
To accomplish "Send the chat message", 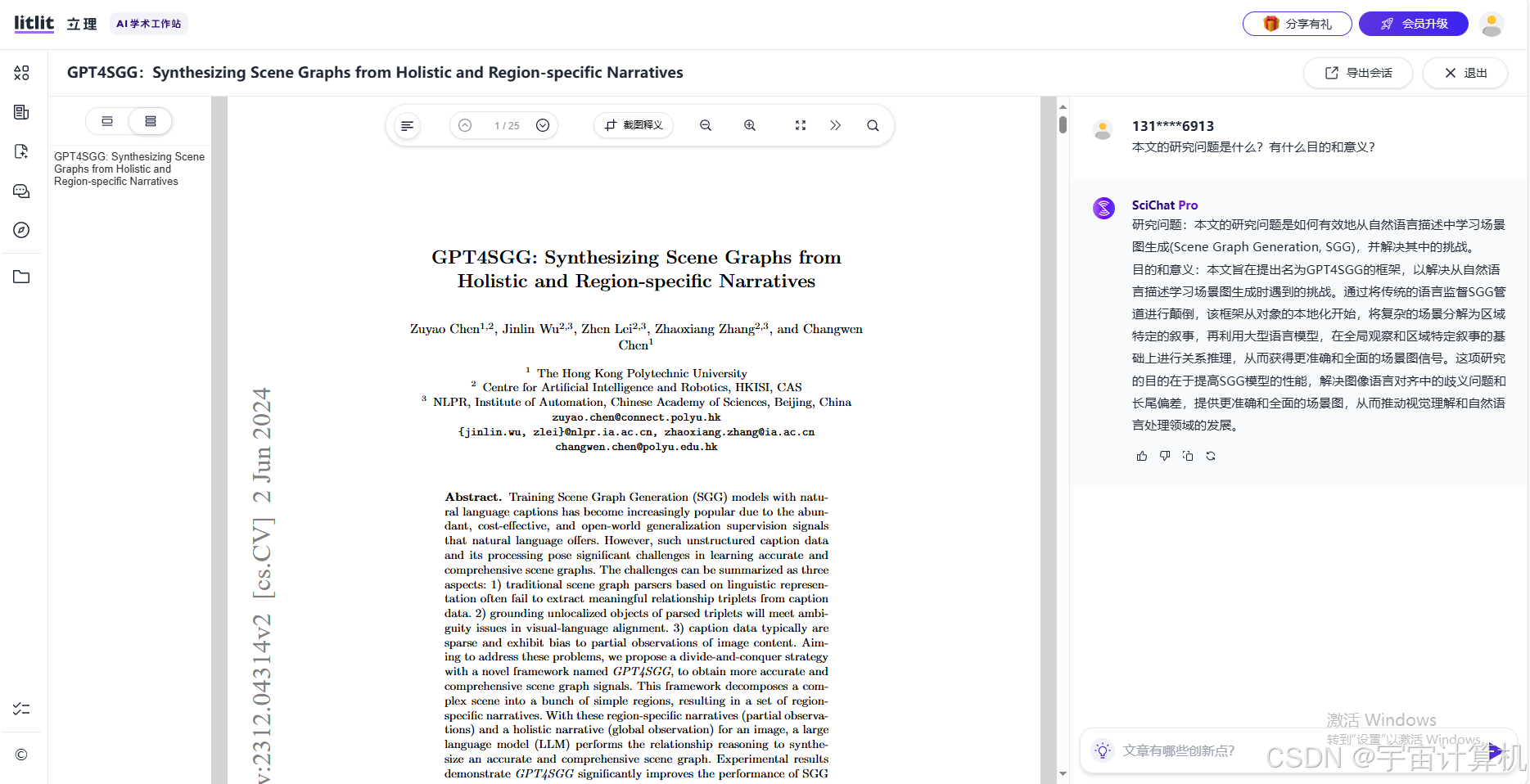I will point(1495,750).
